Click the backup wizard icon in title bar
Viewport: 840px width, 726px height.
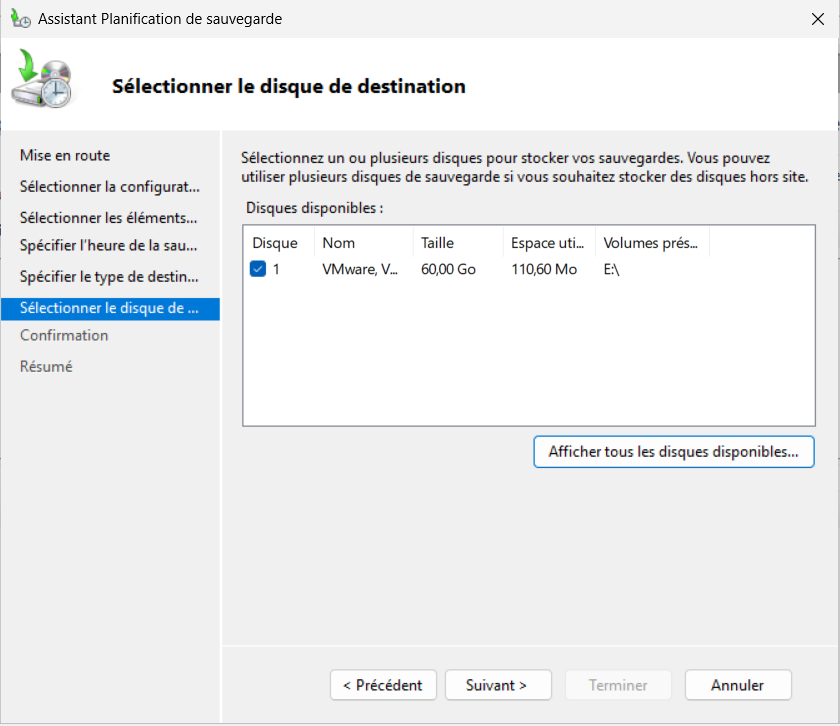pyautogui.click(x=20, y=19)
